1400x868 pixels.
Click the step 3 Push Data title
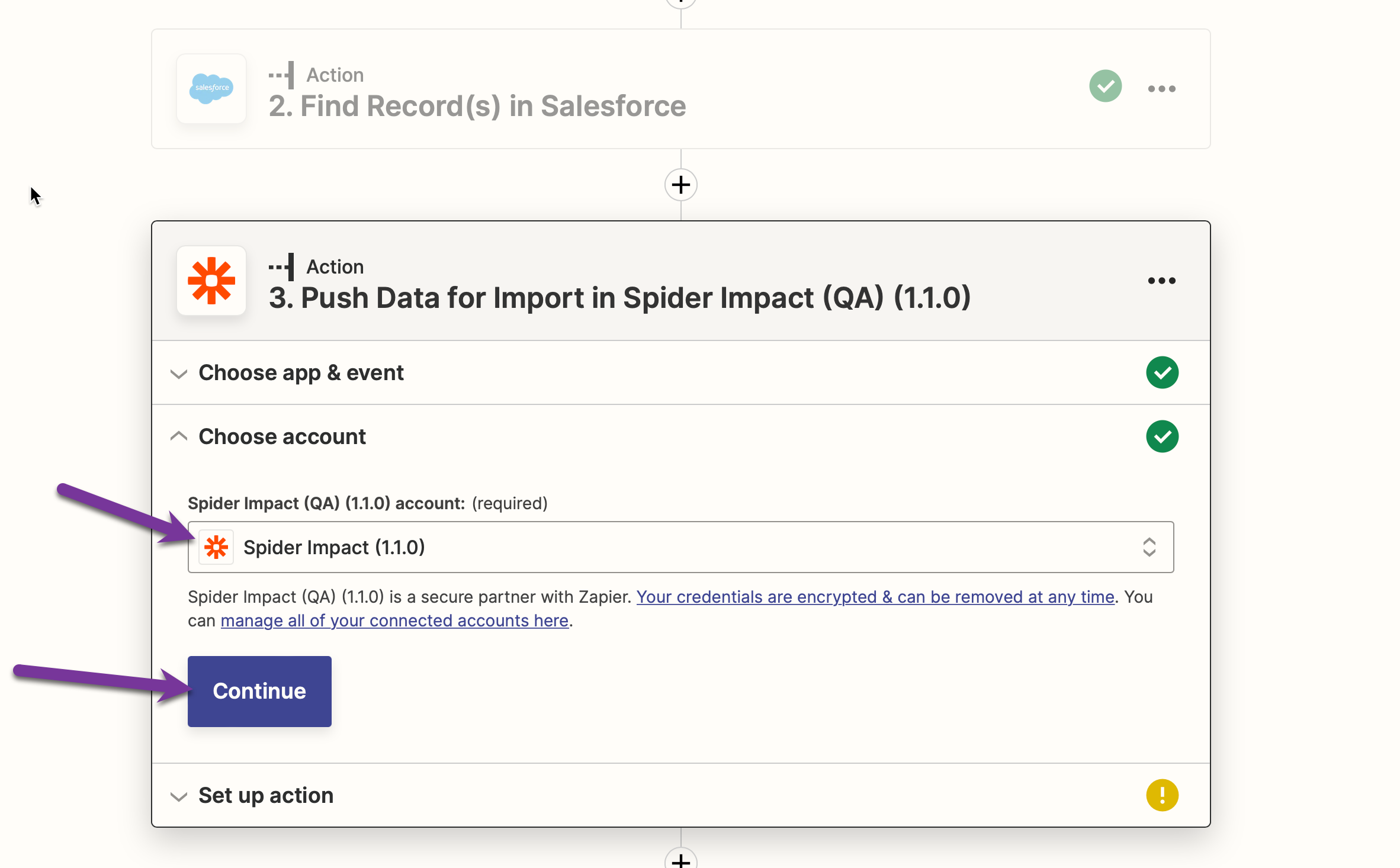(620, 298)
